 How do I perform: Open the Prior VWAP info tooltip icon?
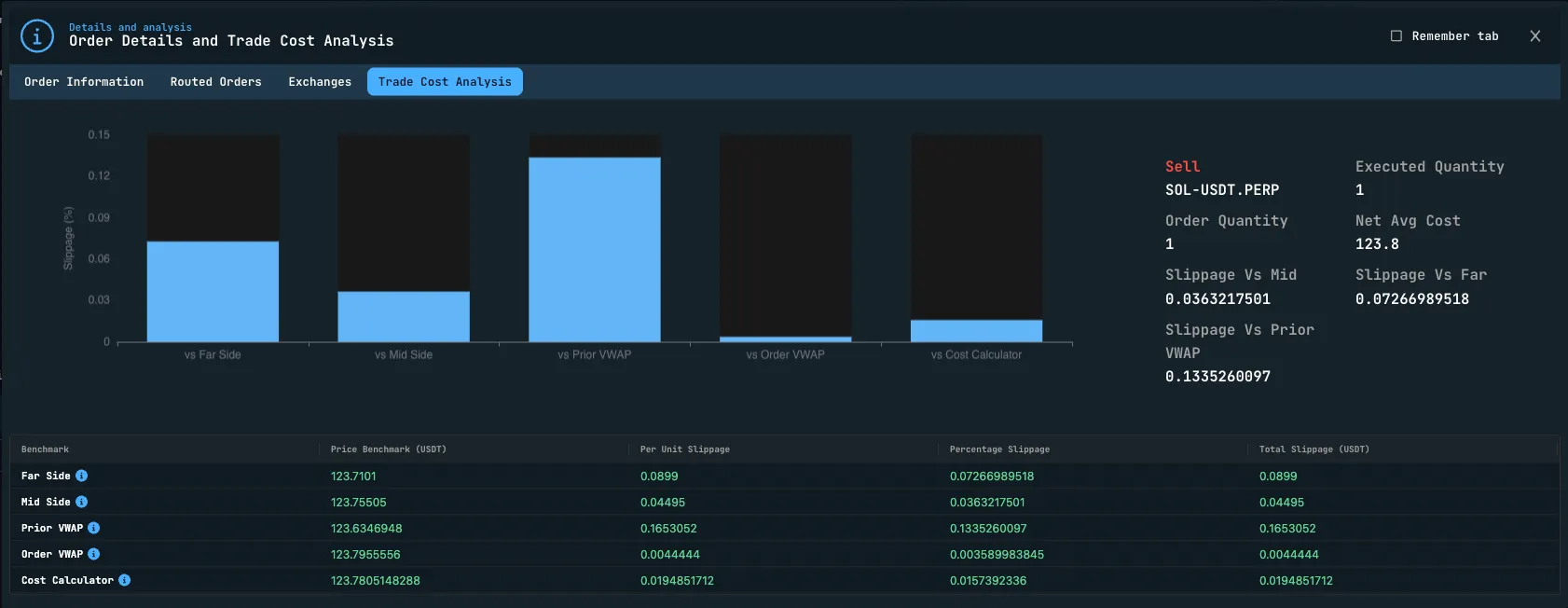(x=93, y=528)
